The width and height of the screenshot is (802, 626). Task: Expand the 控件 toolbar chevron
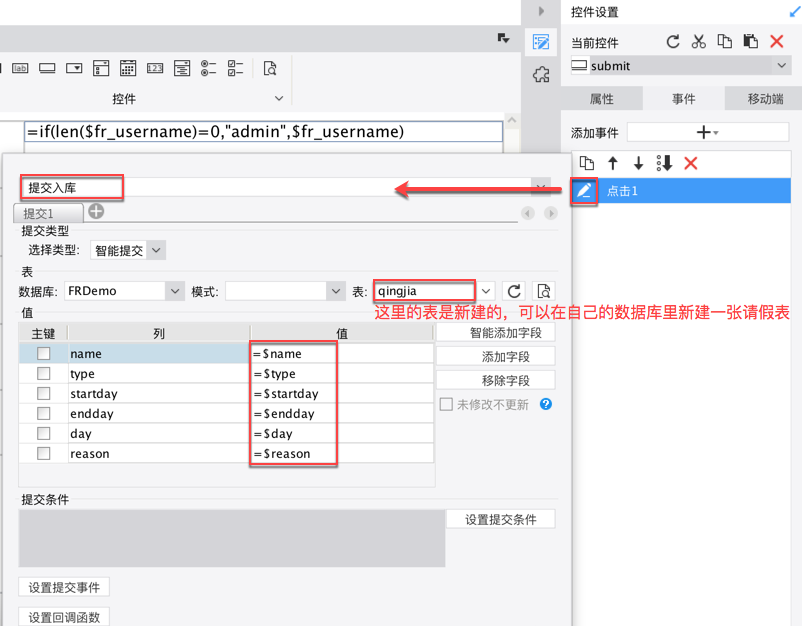coord(279,98)
